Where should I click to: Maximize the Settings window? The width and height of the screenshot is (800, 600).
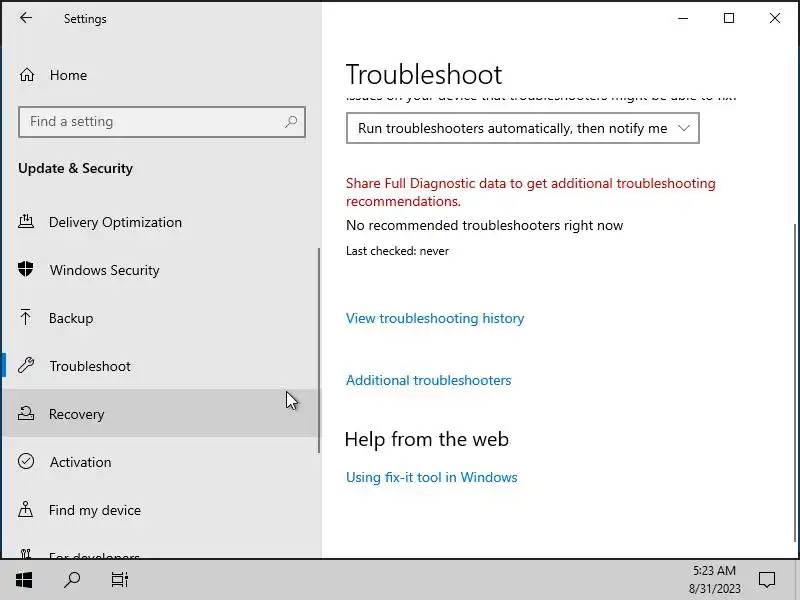click(x=729, y=18)
